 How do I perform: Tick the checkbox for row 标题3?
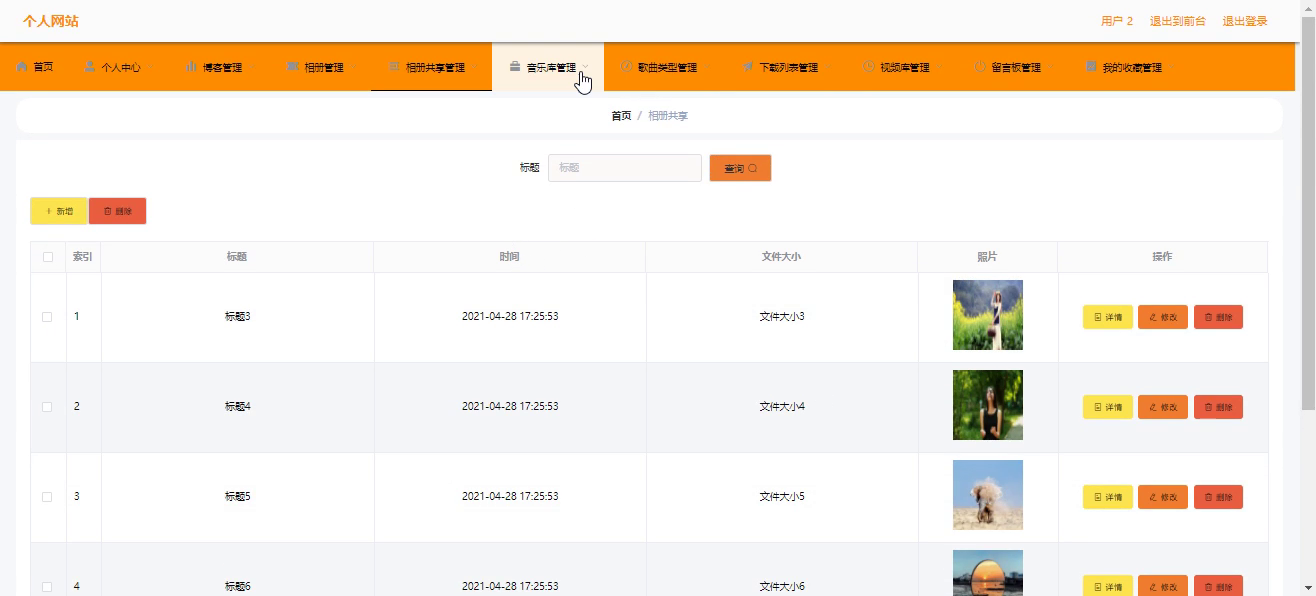tap(47, 317)
